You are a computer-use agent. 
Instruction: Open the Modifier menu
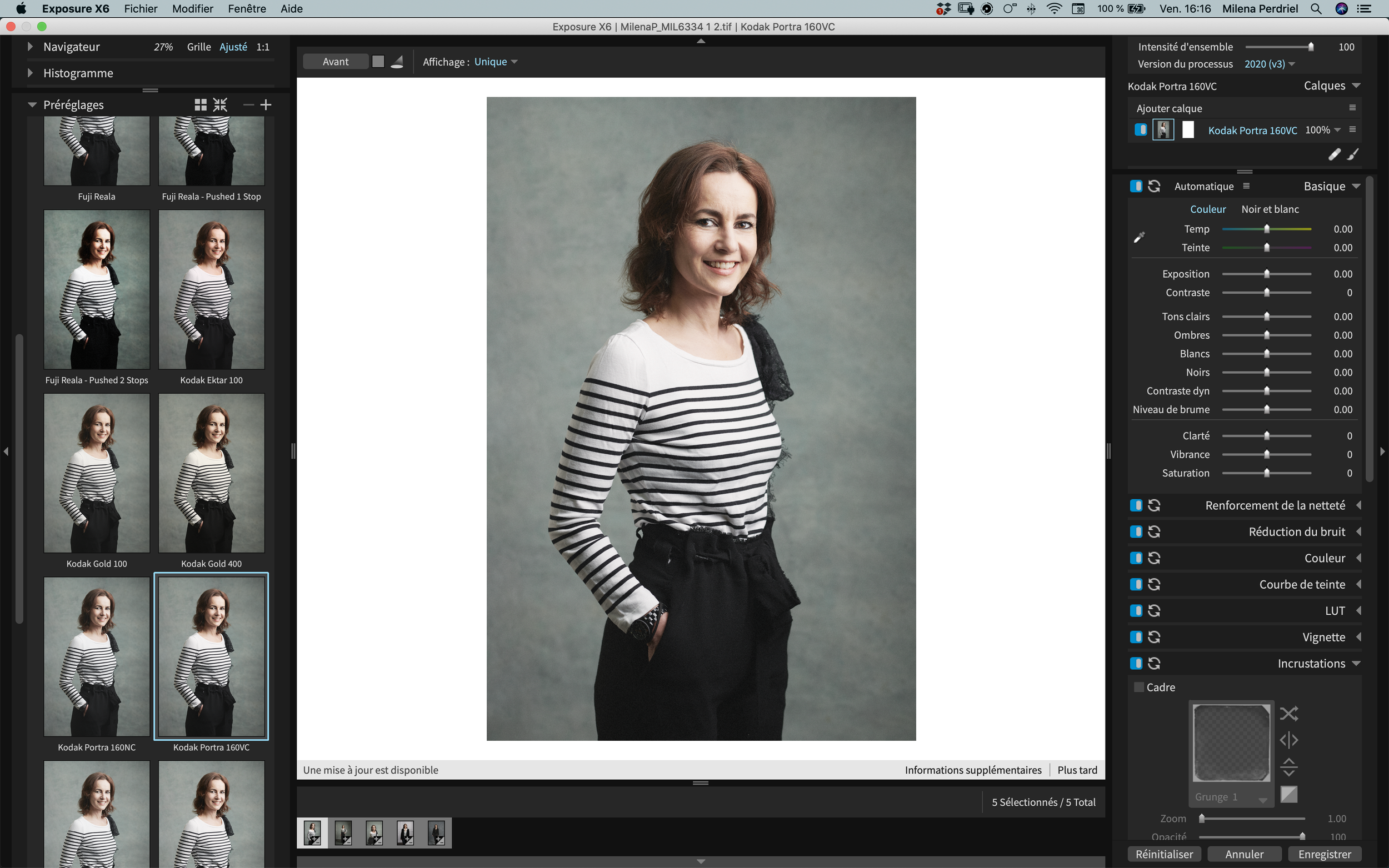[192, 9]
